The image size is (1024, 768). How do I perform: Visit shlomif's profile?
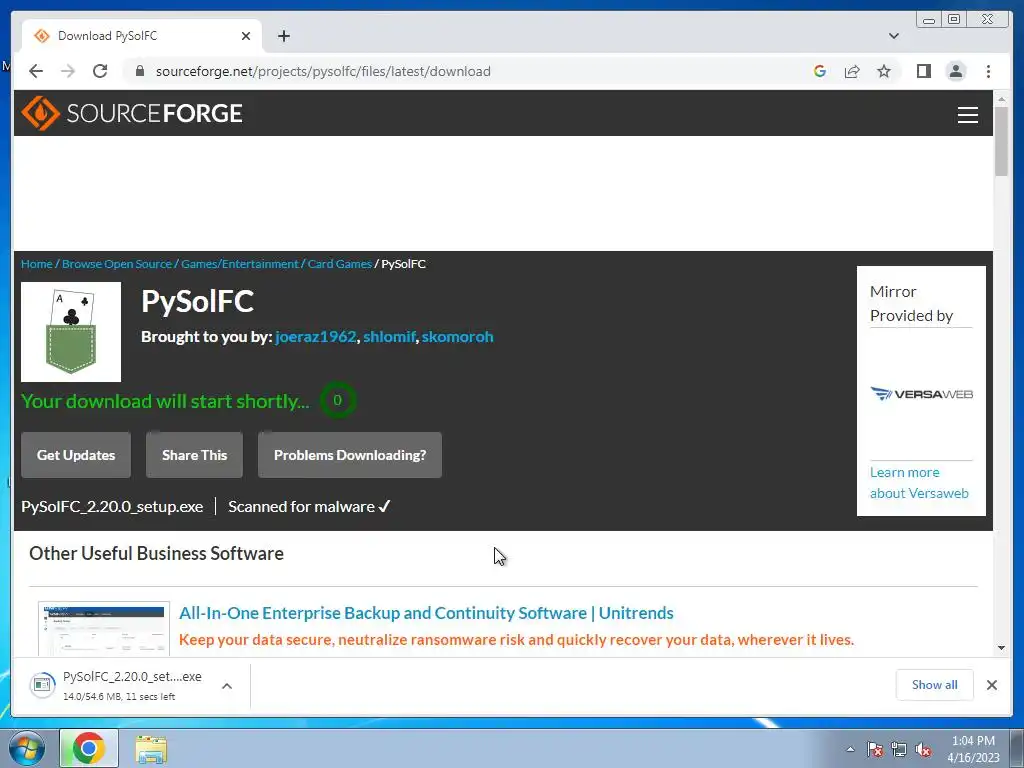[x=389, y=337]
